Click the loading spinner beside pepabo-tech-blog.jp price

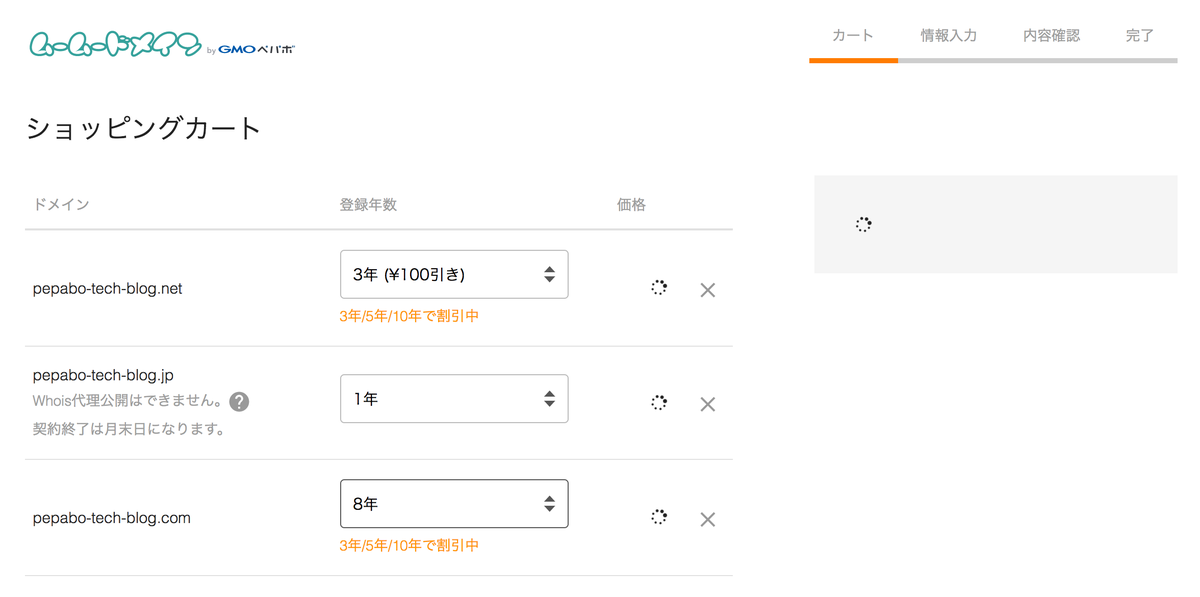659,403
